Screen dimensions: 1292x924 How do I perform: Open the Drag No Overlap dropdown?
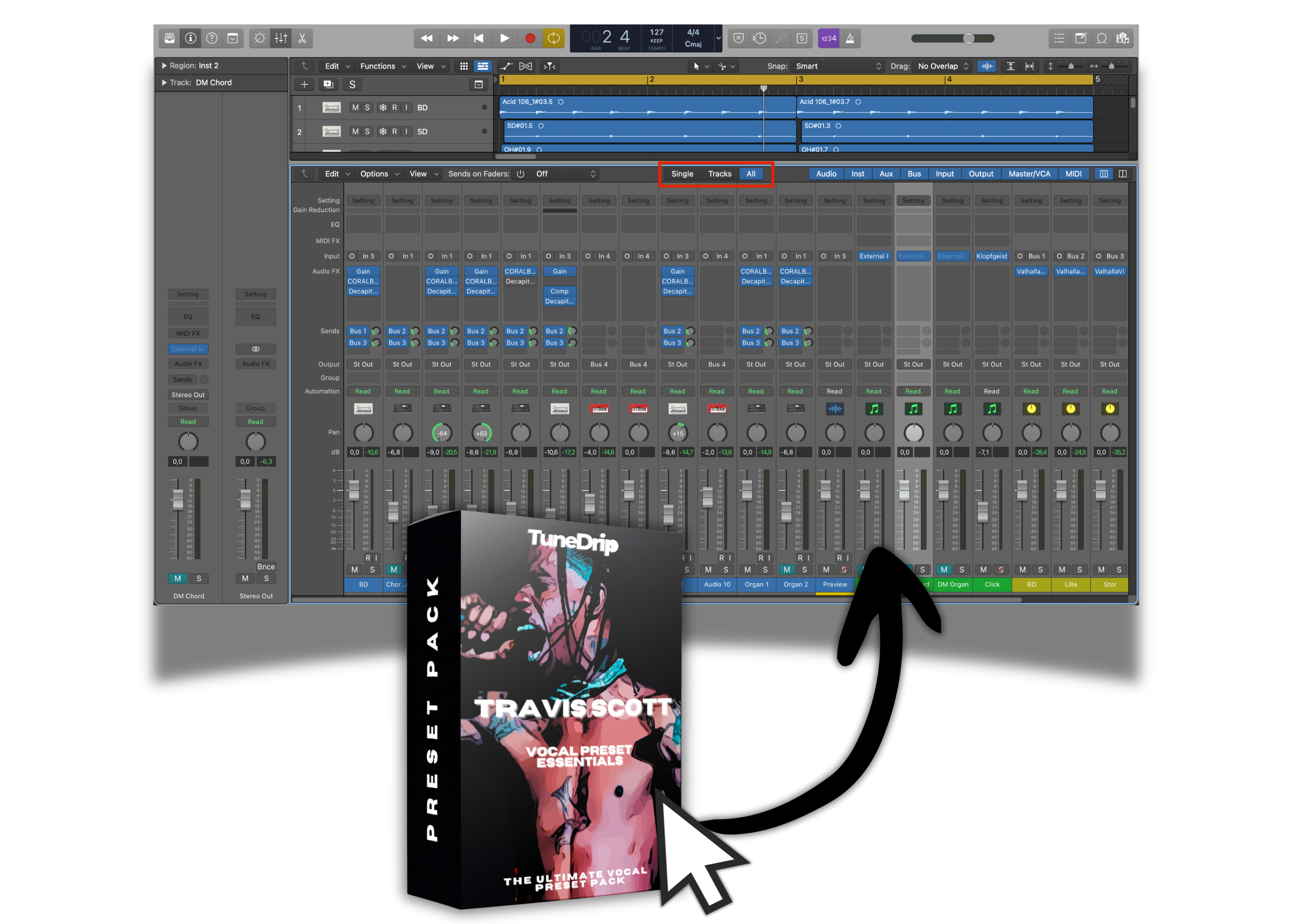coord(943,66)
